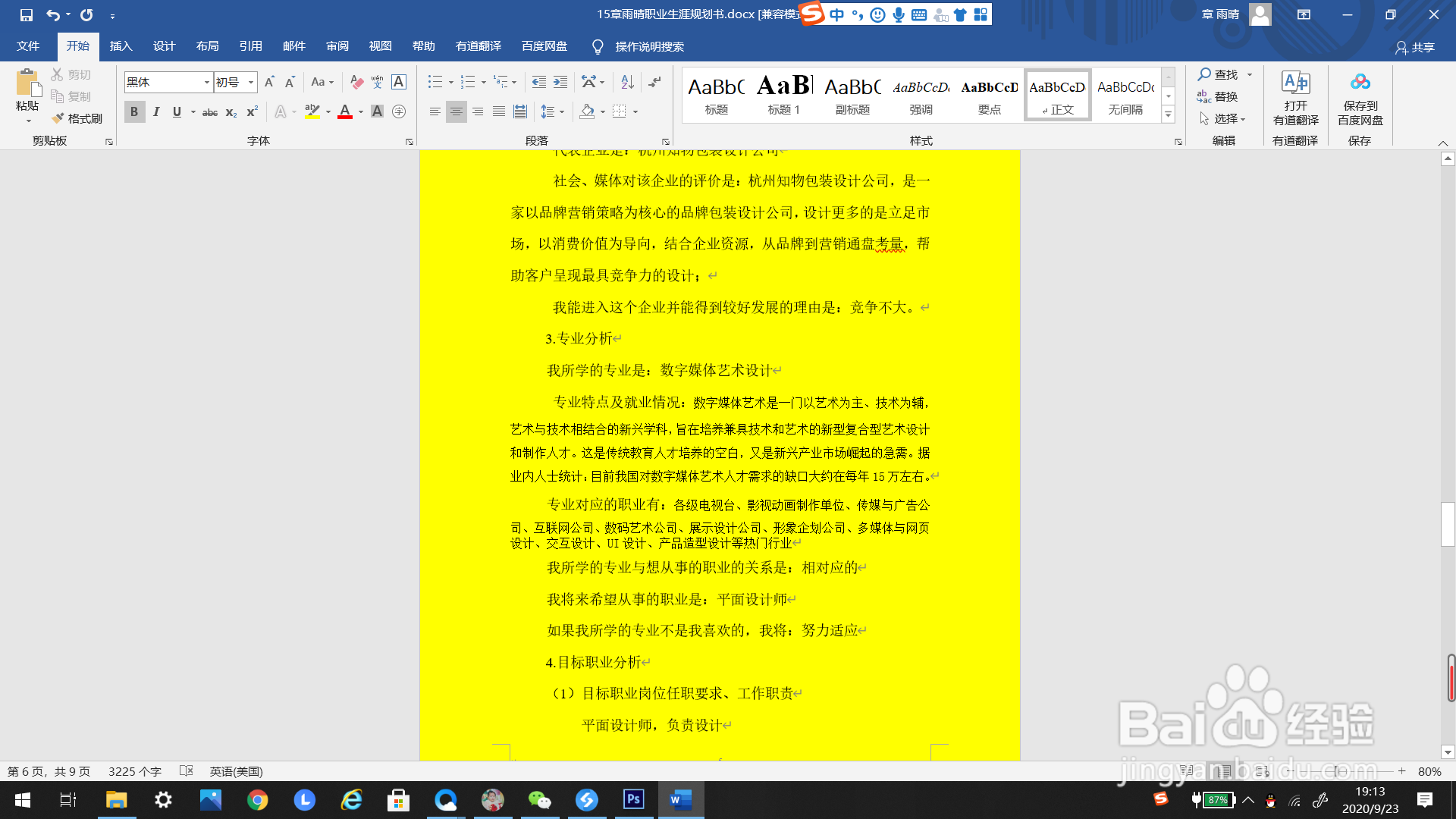The image size is (1456, 819).
Task: Open the Photoshop icon in the taskbar
Action: point(634,799)
